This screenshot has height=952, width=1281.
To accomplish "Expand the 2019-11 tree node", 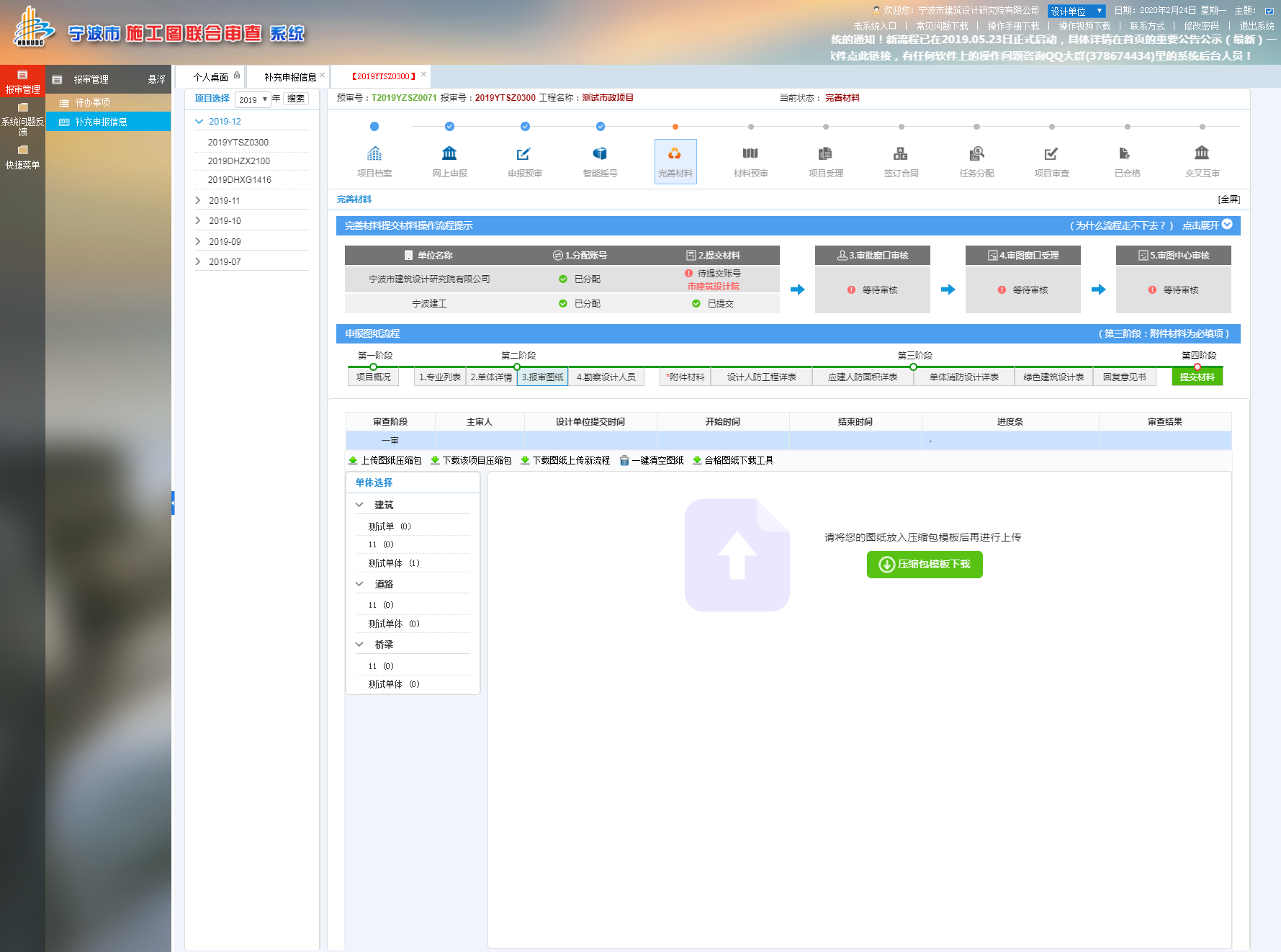I will [198, 200].
